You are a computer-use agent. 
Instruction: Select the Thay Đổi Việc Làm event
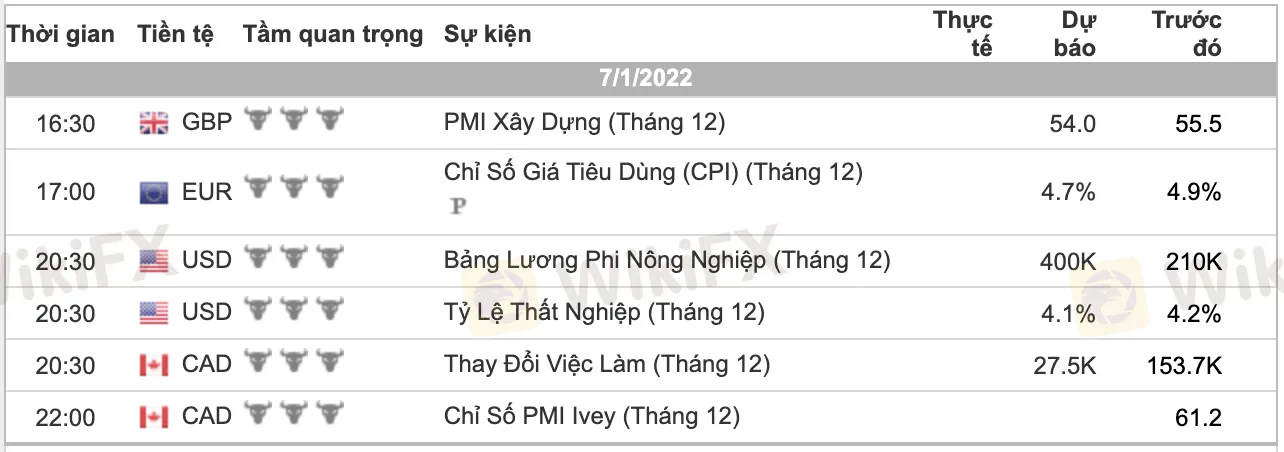[x=607, y=364]
